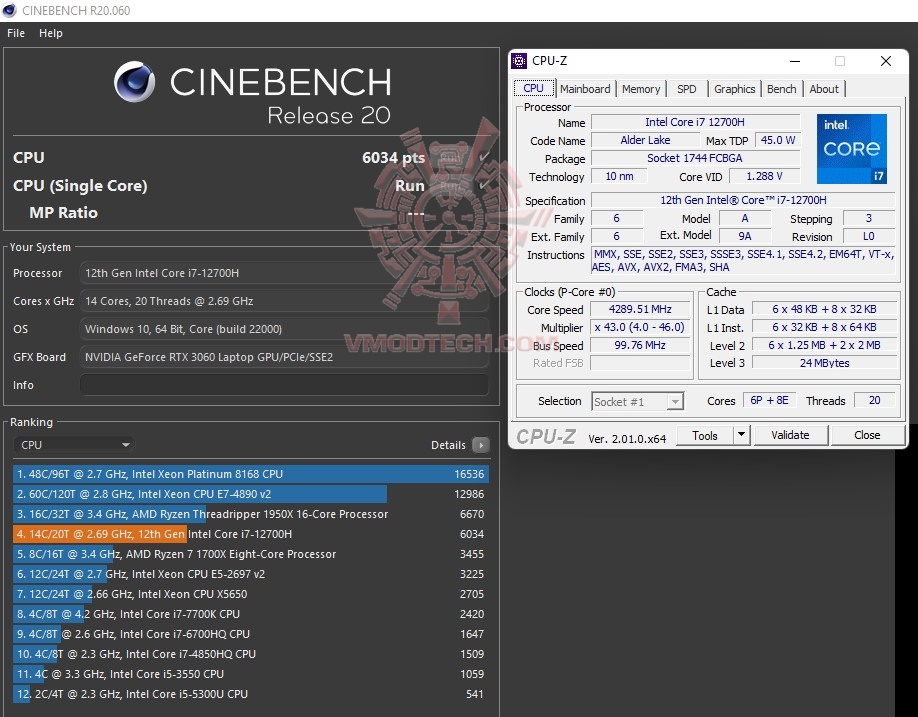Switch to the Graphics tab in CPU-Z
Screen dimensions: 918x717
pyautogui.click(x=735, y=89)
